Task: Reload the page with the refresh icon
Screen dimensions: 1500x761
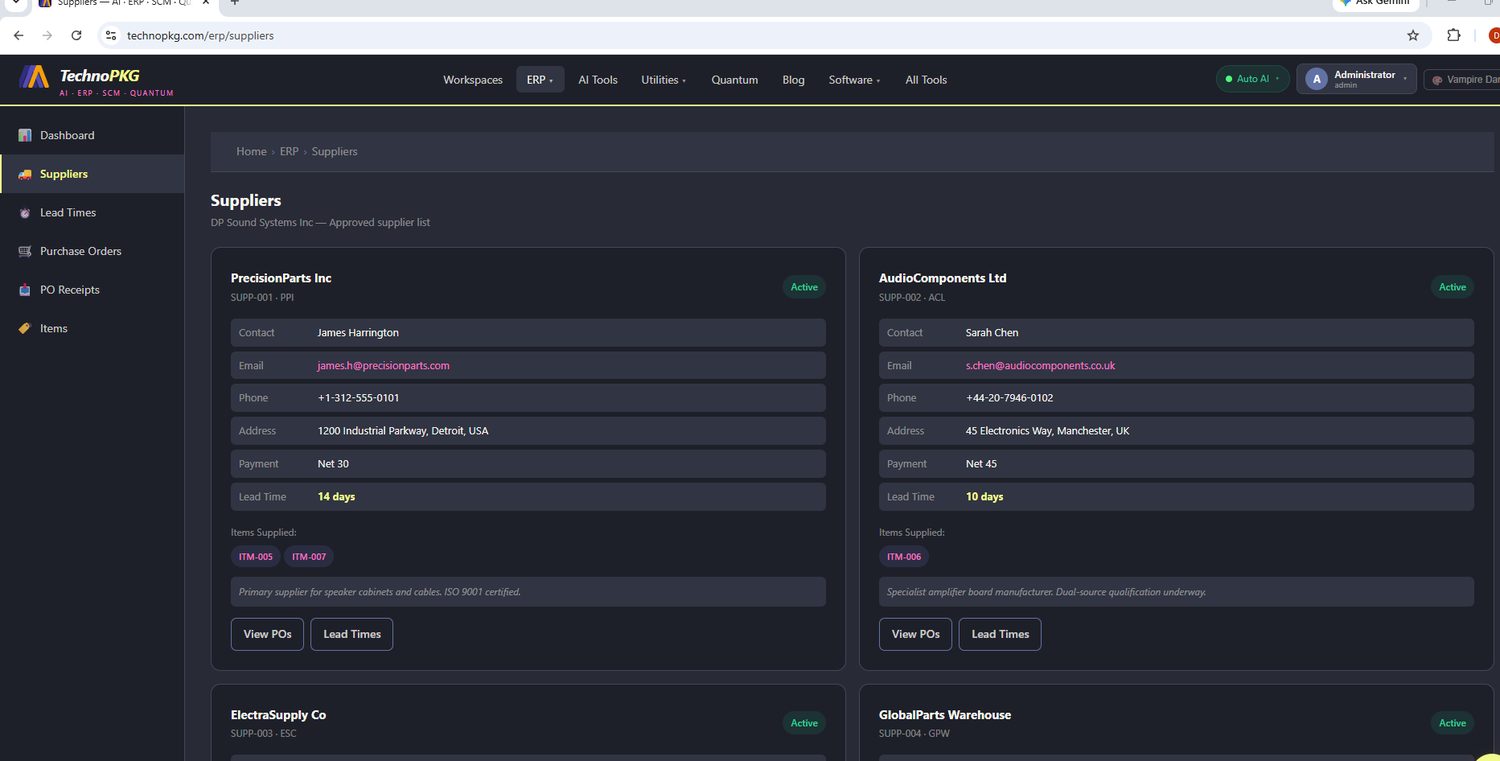Action: [76, 35]
